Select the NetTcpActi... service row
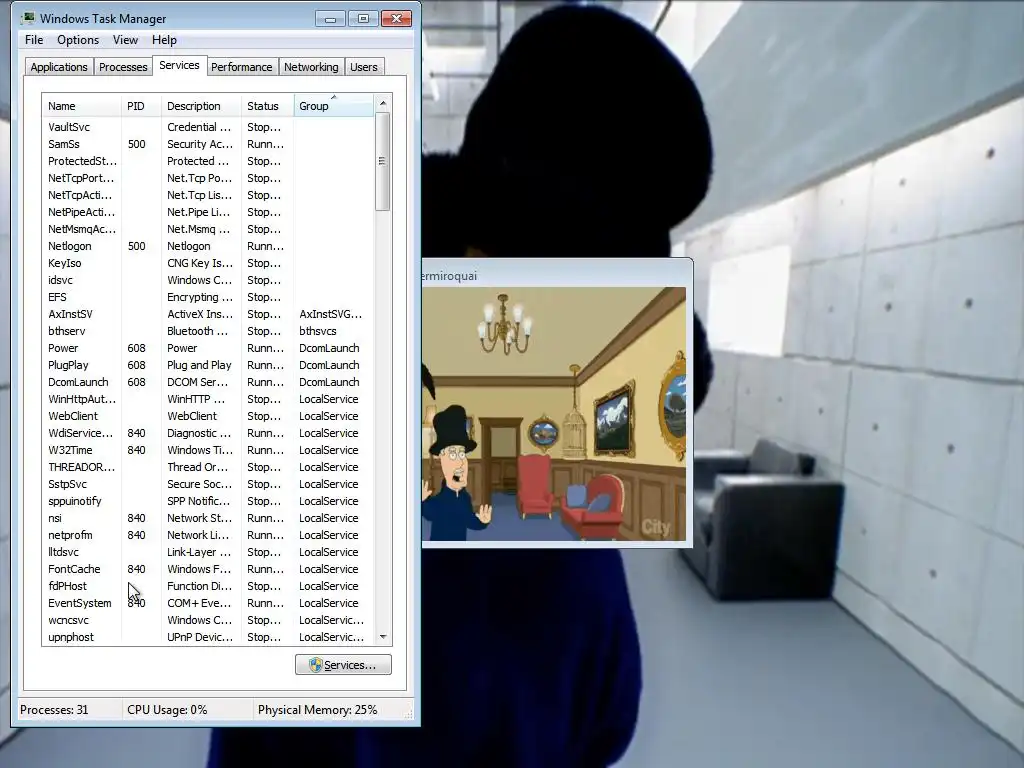Screen dimensions: 1024x768 tap(208, 195)
